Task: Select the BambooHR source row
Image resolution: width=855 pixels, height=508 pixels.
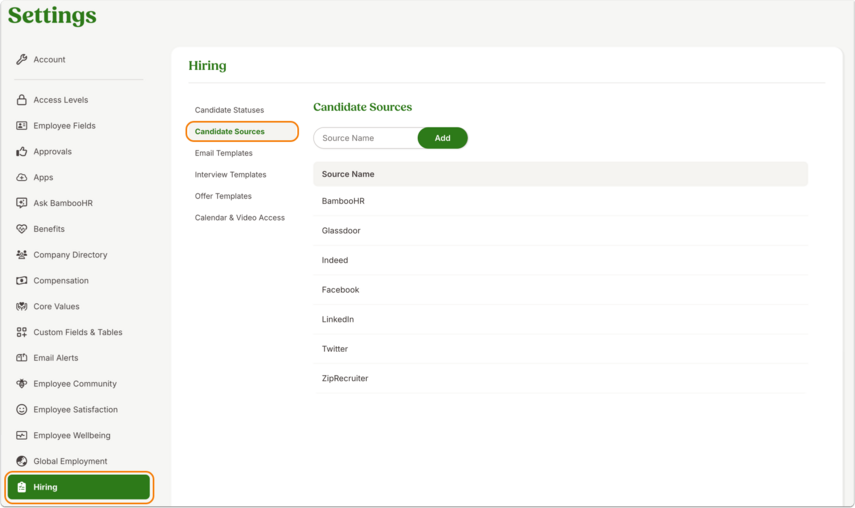Action: 561,201
